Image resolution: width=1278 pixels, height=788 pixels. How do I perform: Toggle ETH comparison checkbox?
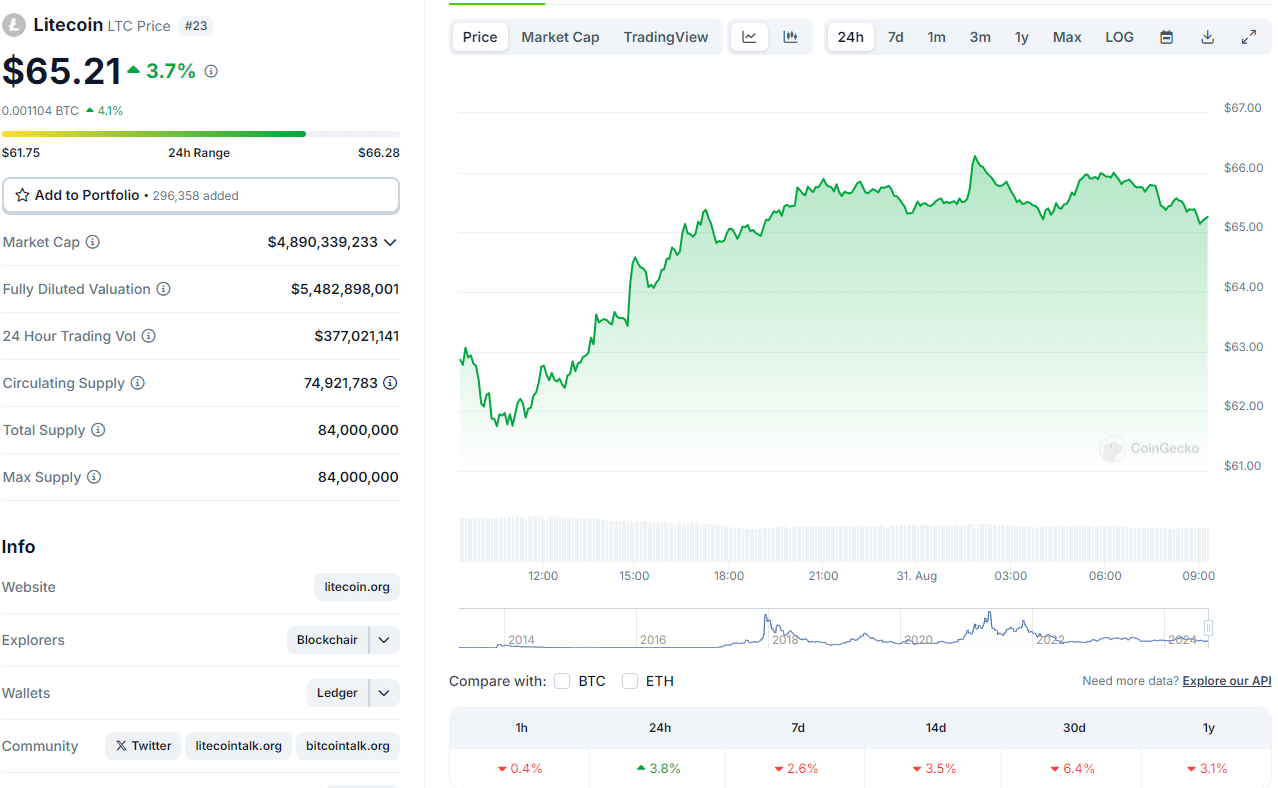pos(630,681)
